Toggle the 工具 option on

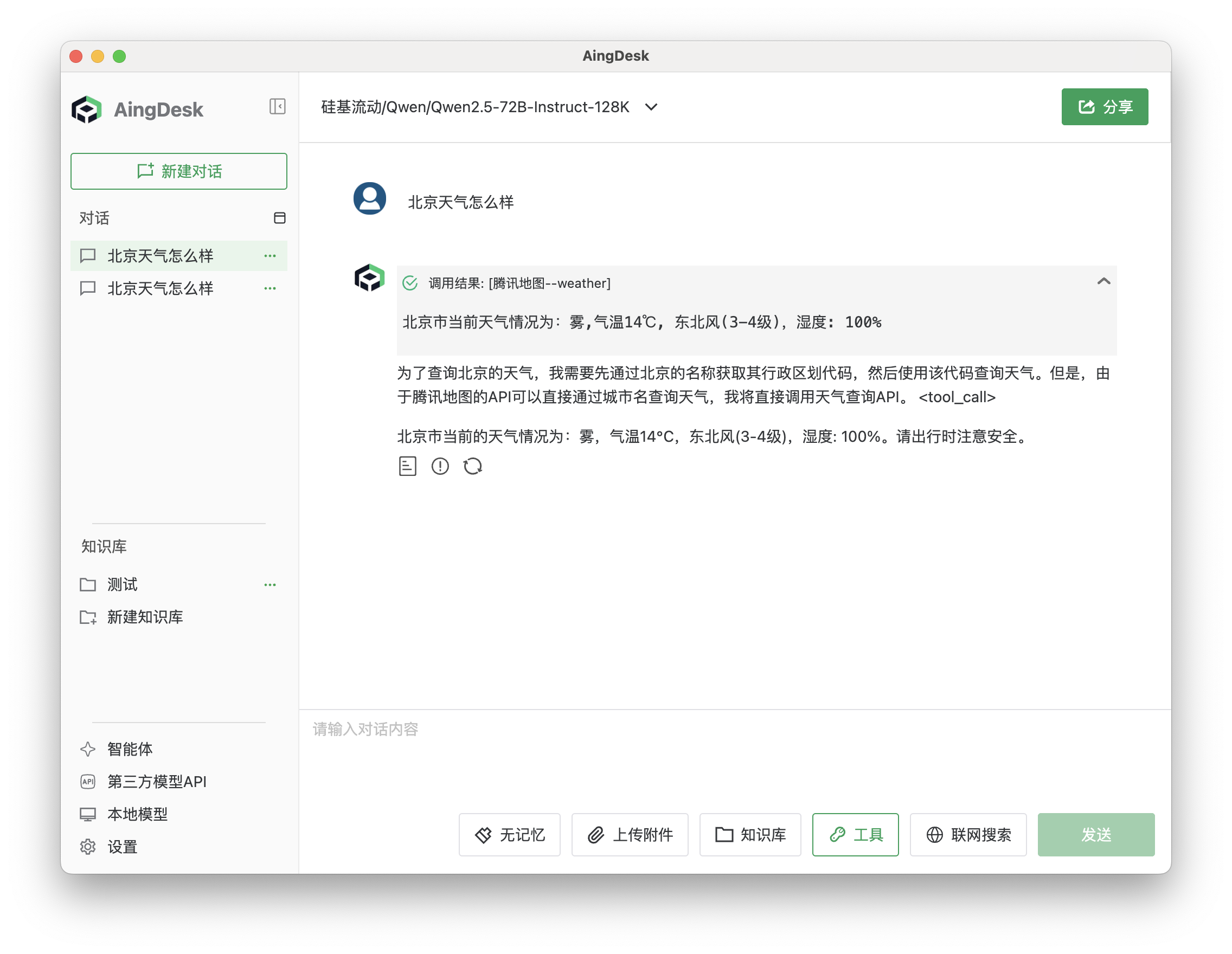[x=855, y=835]
